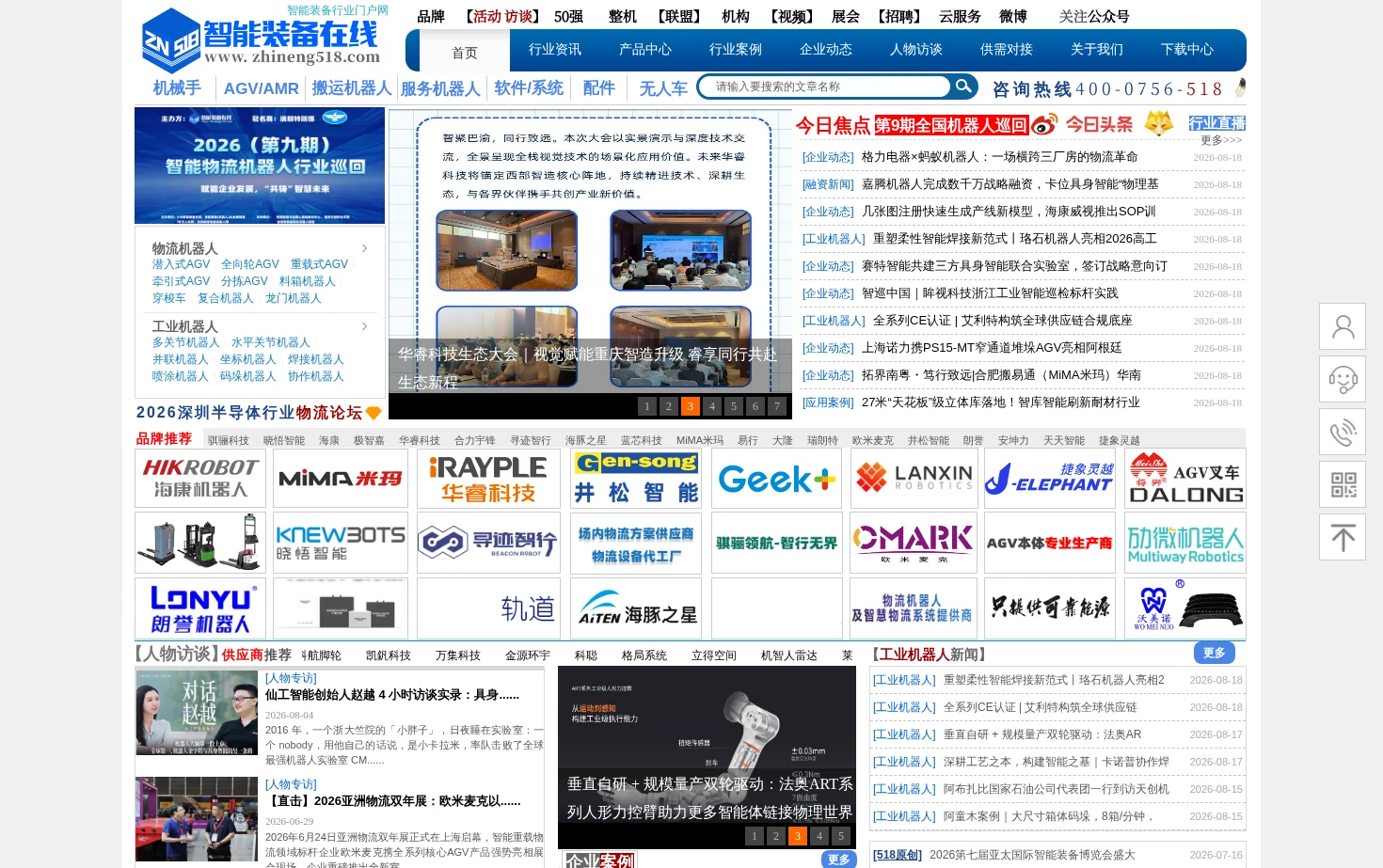Click the search magnifier icon
The height and width of the screenshot is (868, 1383).
(x=963, y=87)
